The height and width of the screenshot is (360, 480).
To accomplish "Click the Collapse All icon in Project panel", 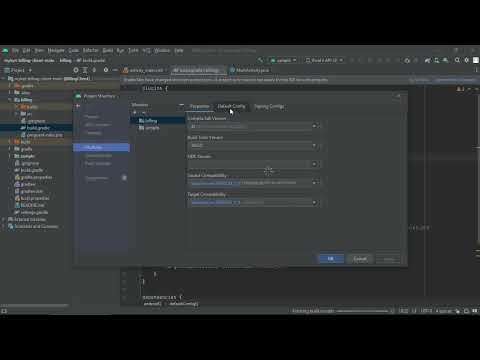I will coord(94,70).
